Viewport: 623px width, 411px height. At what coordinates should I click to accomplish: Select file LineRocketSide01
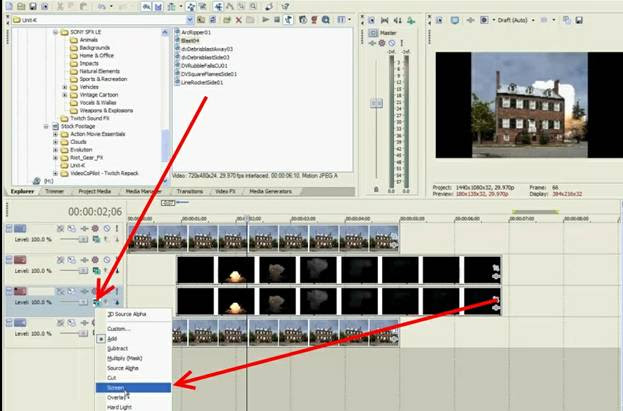(202, 82)
